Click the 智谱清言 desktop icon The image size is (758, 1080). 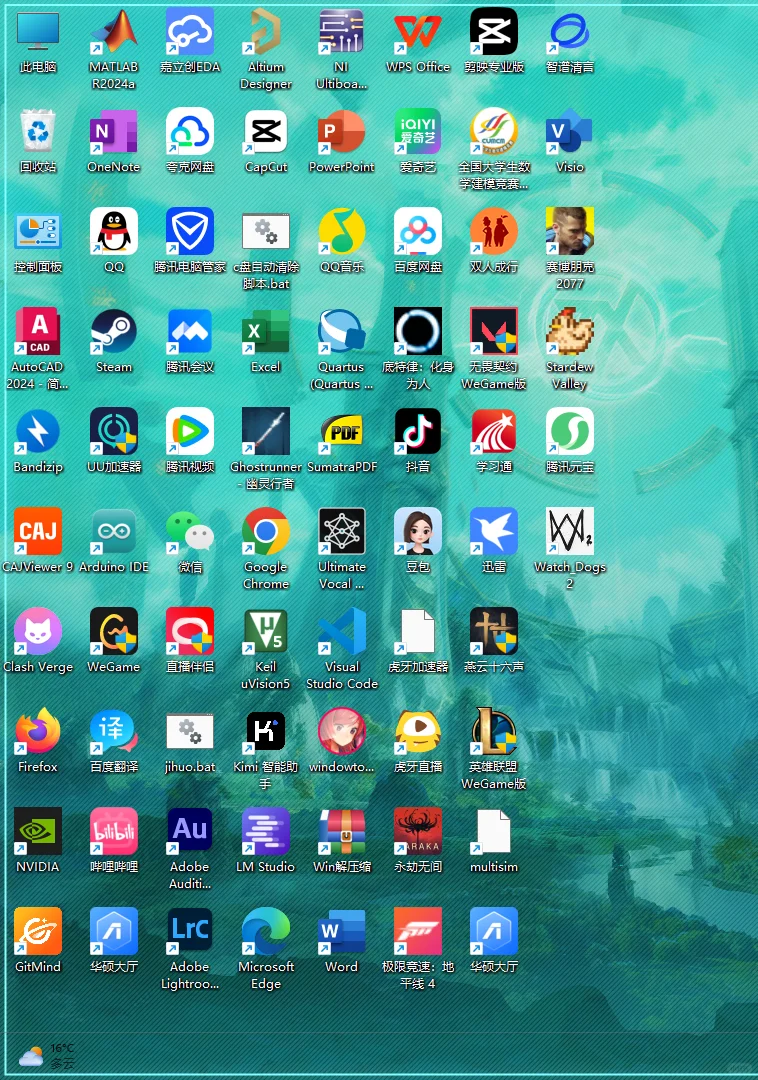point(569,32)
